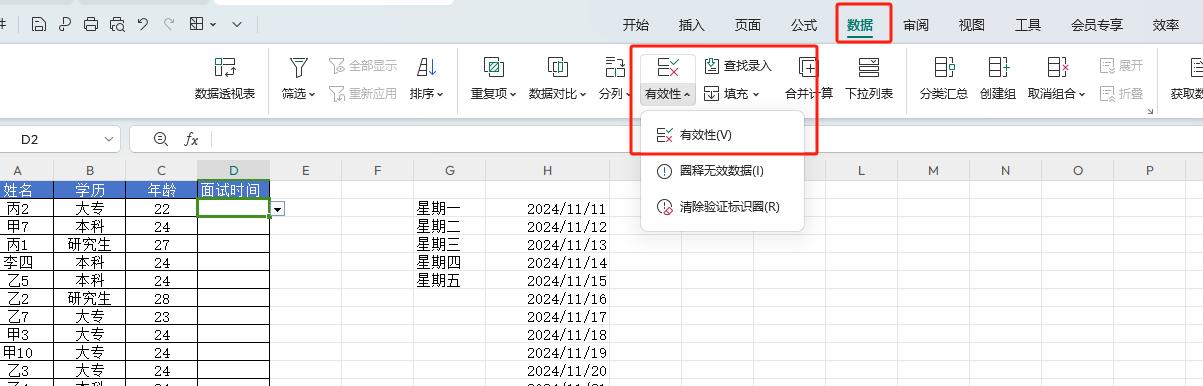Click the 取消组合 ungroup icon
Viewport: 1203px width, 386px height.
(x=1057, y=68)
